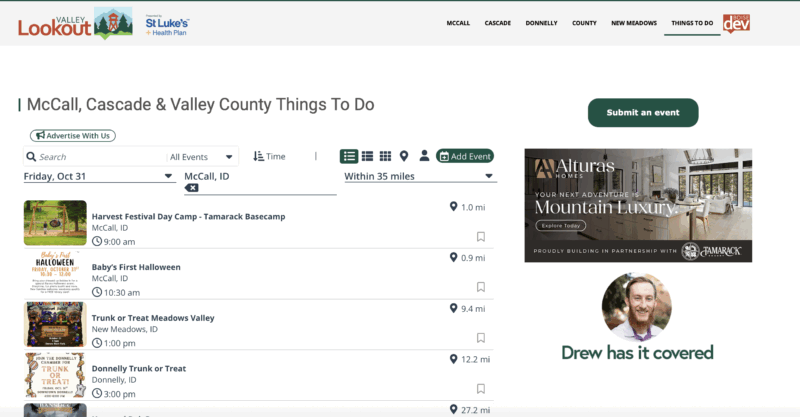Viewport: 800px width, 417px height.
Task: Switch to the grid view icon
Action: (x=386, y=156)
